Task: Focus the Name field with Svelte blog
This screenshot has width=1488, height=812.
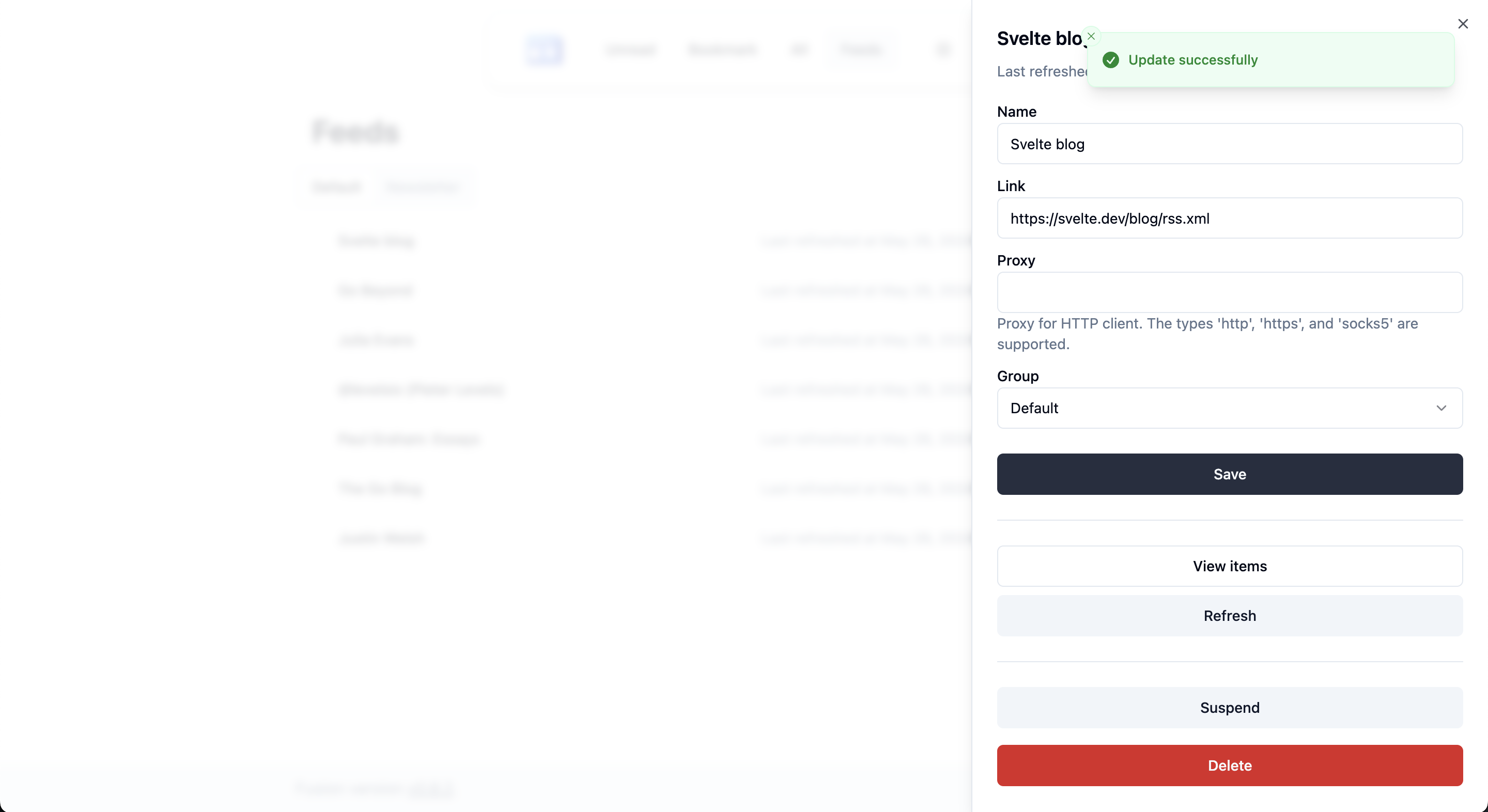Action: 1229,144
